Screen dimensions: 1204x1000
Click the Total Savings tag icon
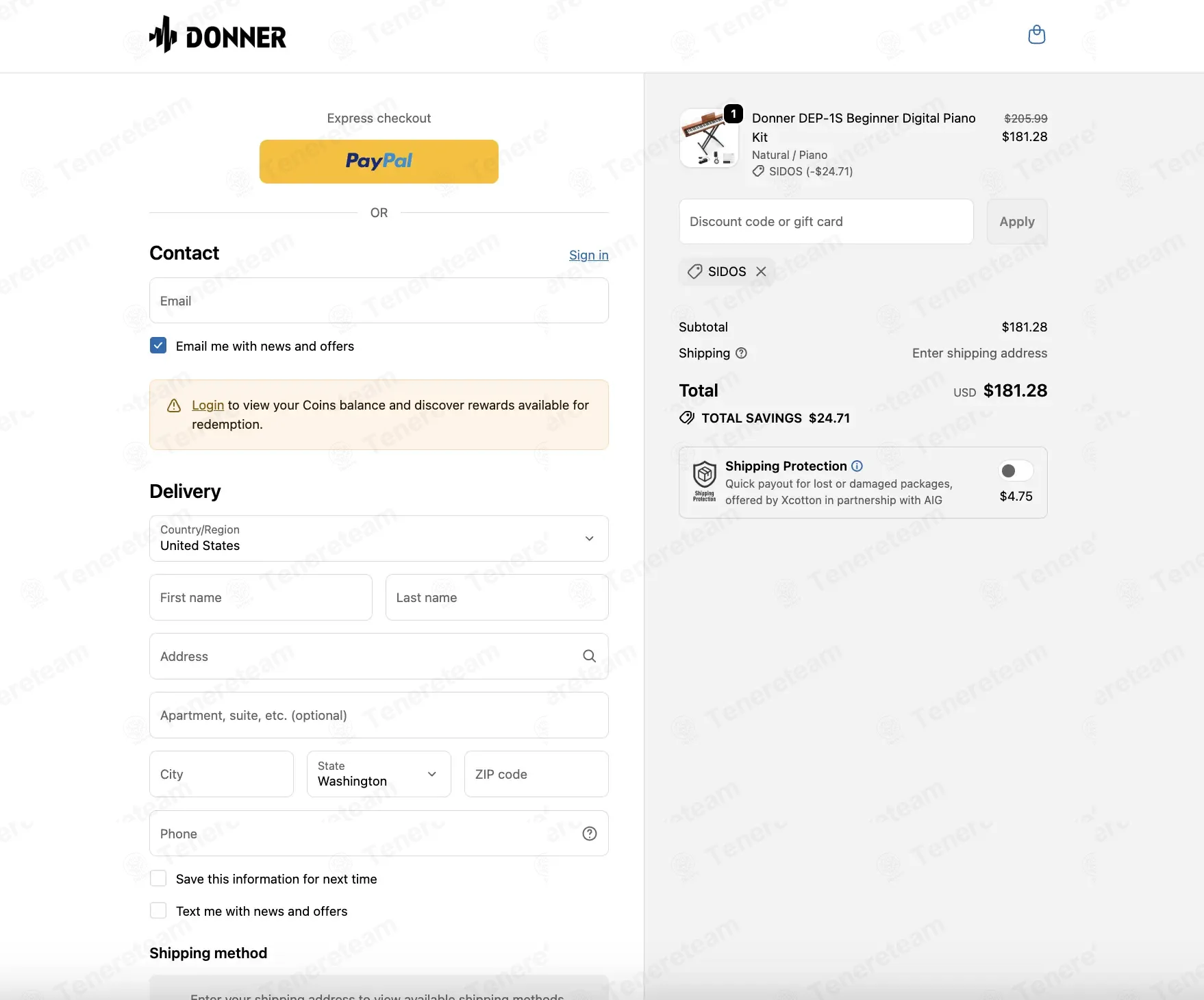(687, 418)
